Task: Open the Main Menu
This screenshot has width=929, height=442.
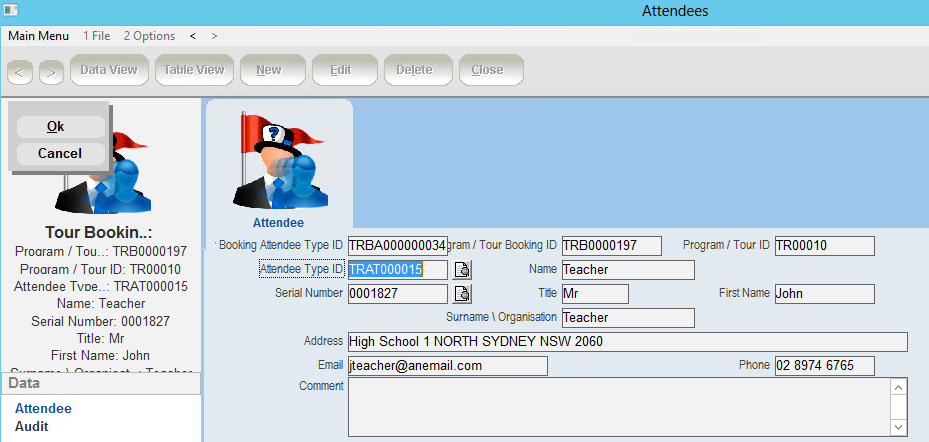Action: click(x=39, y=36)
